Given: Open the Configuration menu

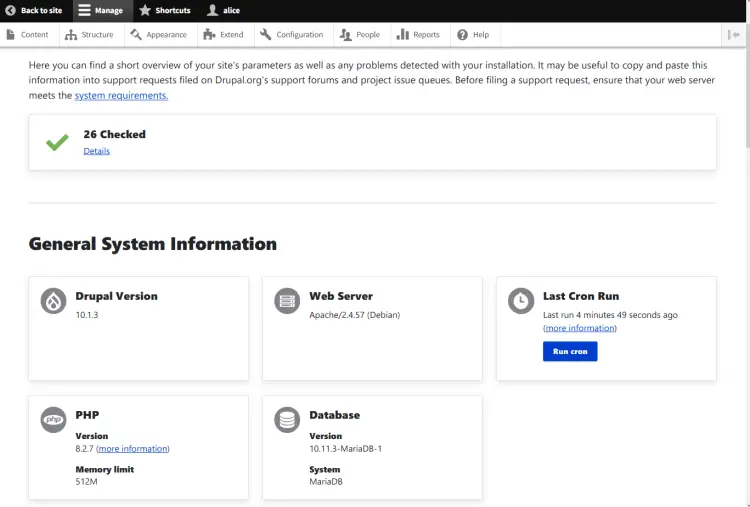Looking at the screenshot, I should [x=291, y=34].
